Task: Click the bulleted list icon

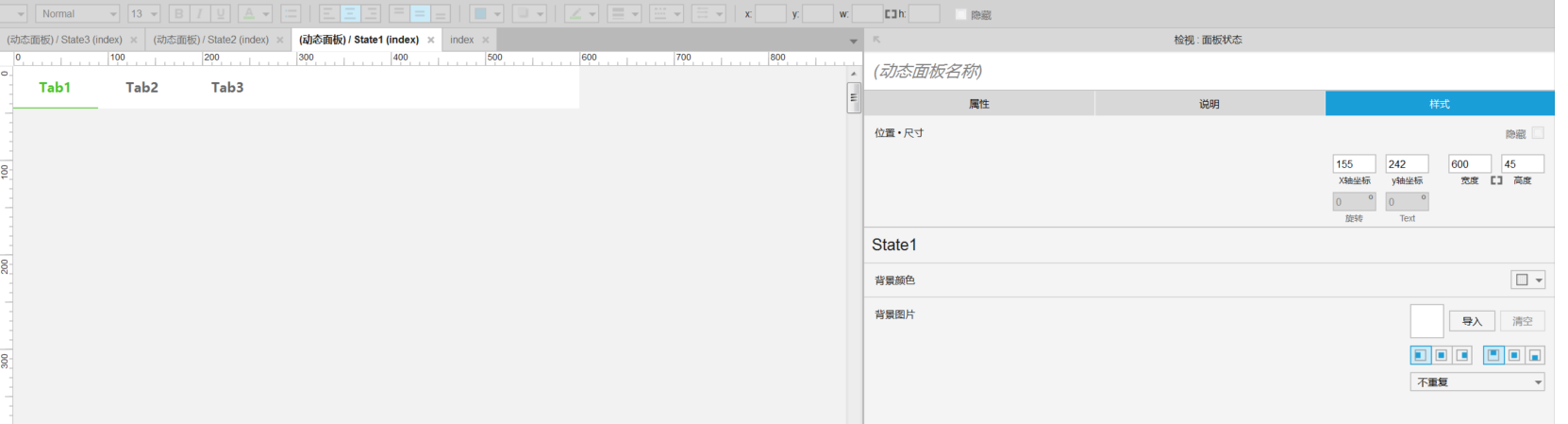Action: [x=291, y=14]
